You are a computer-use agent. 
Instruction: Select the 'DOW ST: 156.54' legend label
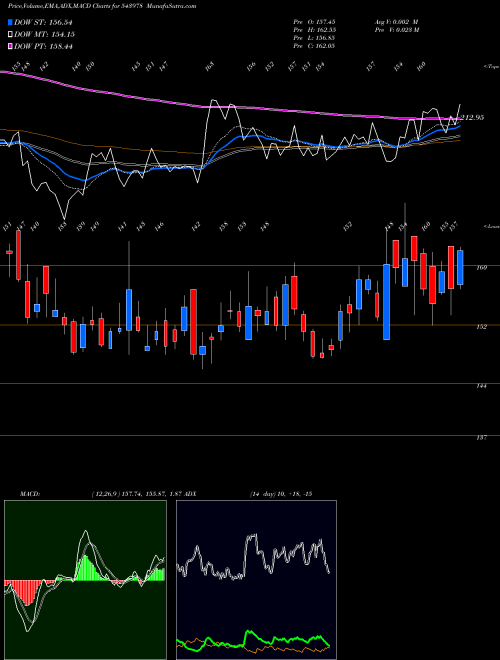43,22
